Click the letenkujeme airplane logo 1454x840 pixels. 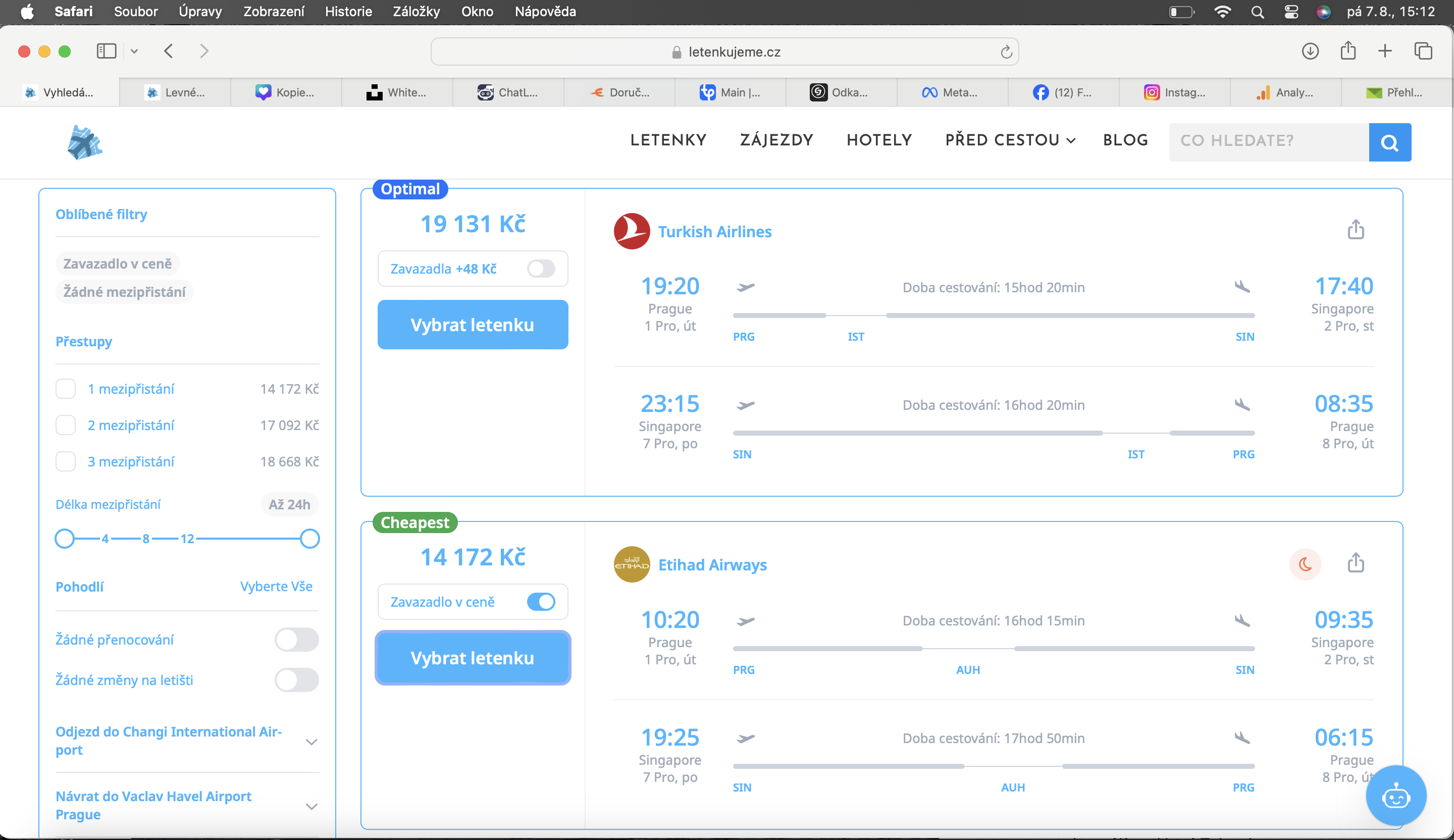click(85, 142)
